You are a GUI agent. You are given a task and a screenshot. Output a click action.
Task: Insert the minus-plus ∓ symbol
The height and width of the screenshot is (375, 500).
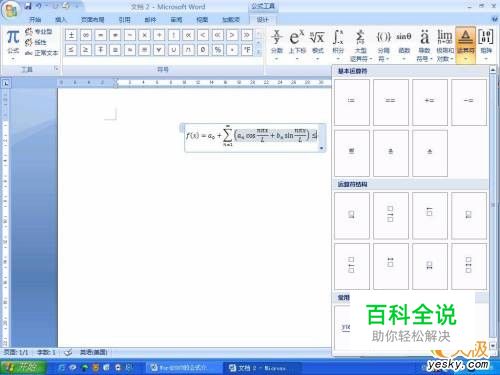100,50
